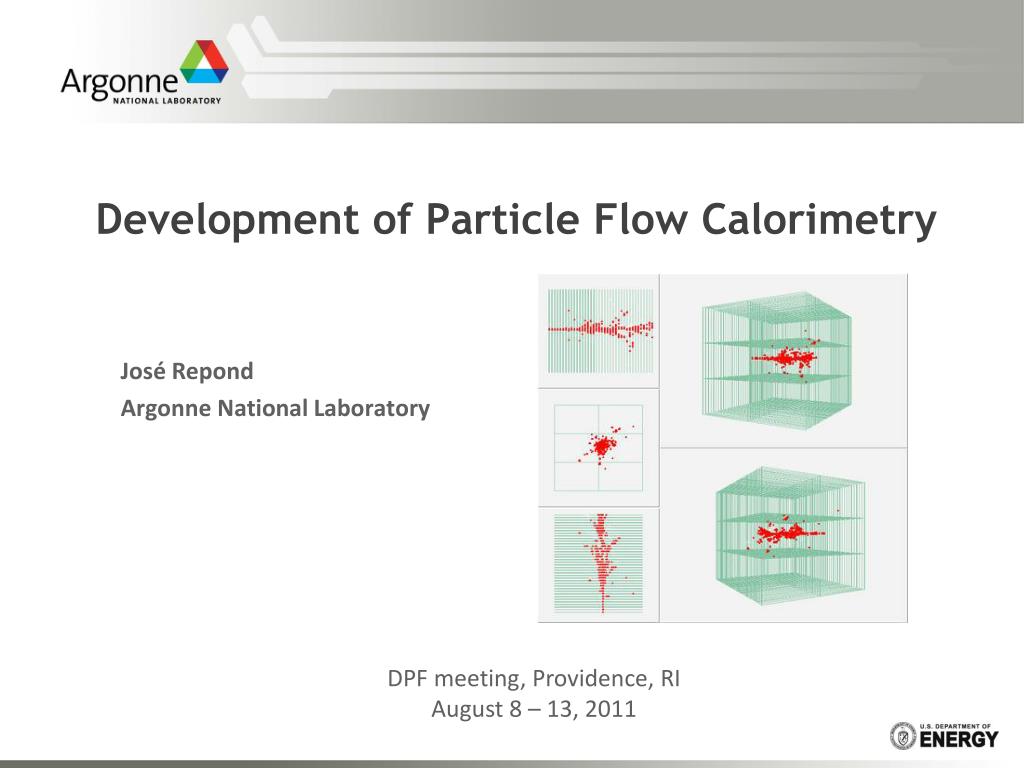This screenshot has height=768, width=1024.
Task: Select the title 'Development of Particle Flow Calorimetry'
Action: click(516, 219)
